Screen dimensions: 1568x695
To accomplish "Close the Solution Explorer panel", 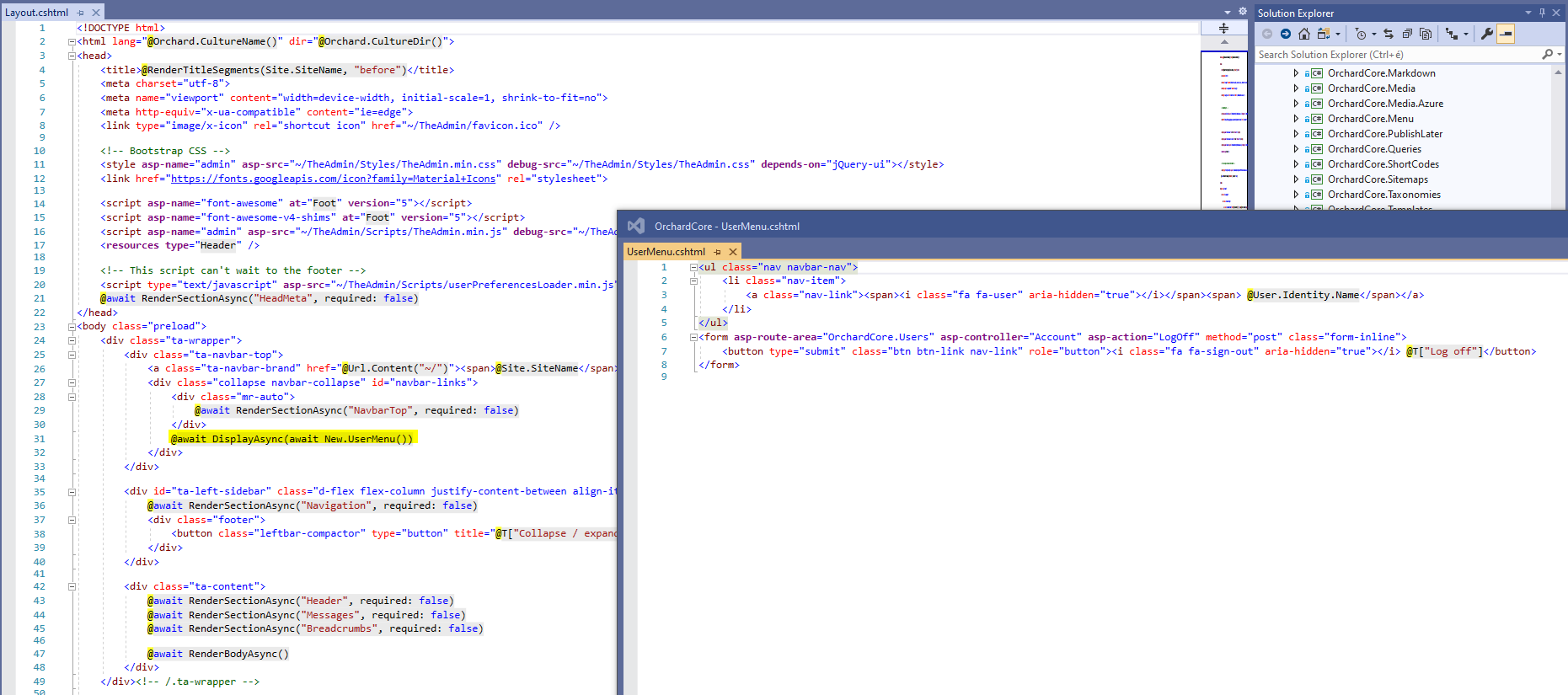I will [1556, 13].
